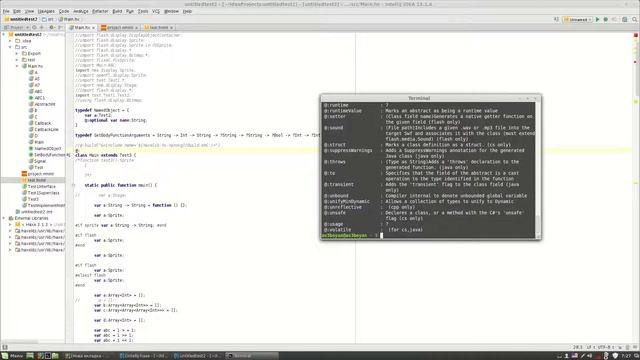
Task: Click the IntelliJ untitledtest2 taskbar button
Action: 198,356
